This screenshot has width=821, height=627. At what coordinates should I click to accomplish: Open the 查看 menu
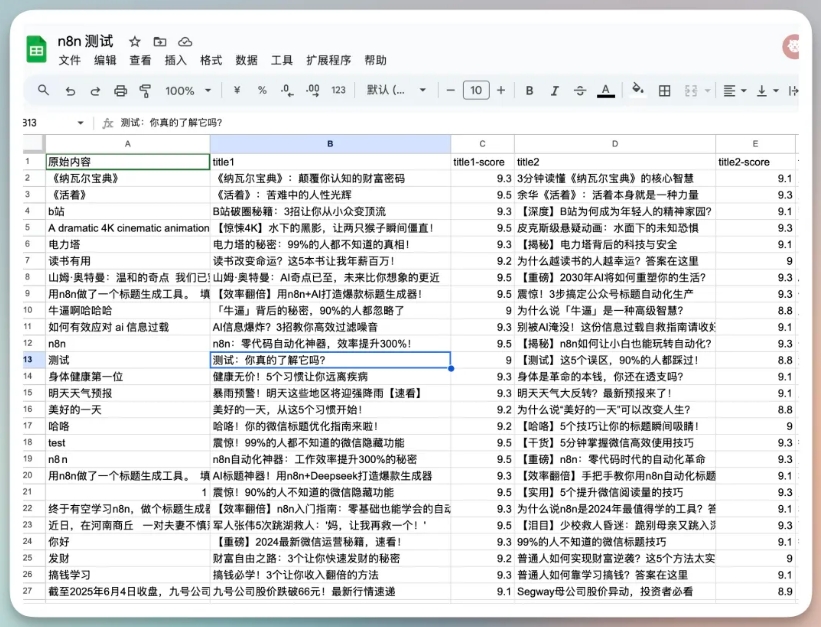click(140, 60)
